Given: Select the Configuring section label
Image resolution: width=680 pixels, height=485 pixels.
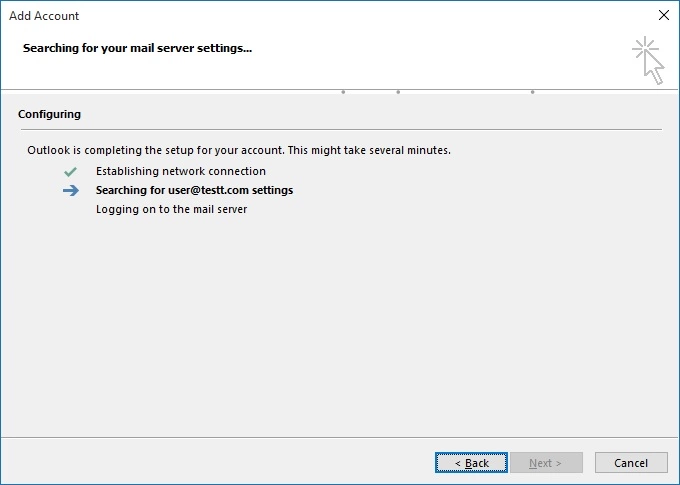Looking at the screenshot, I should 49,115.
